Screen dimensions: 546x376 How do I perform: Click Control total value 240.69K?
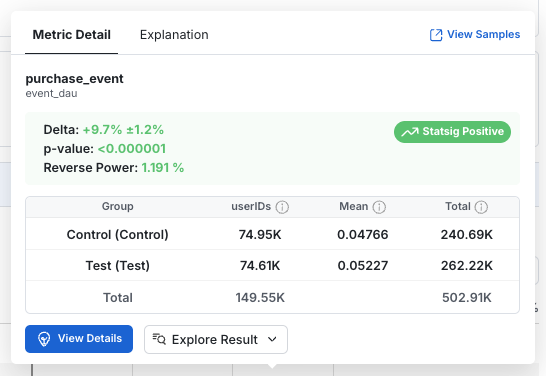point(467,235)
